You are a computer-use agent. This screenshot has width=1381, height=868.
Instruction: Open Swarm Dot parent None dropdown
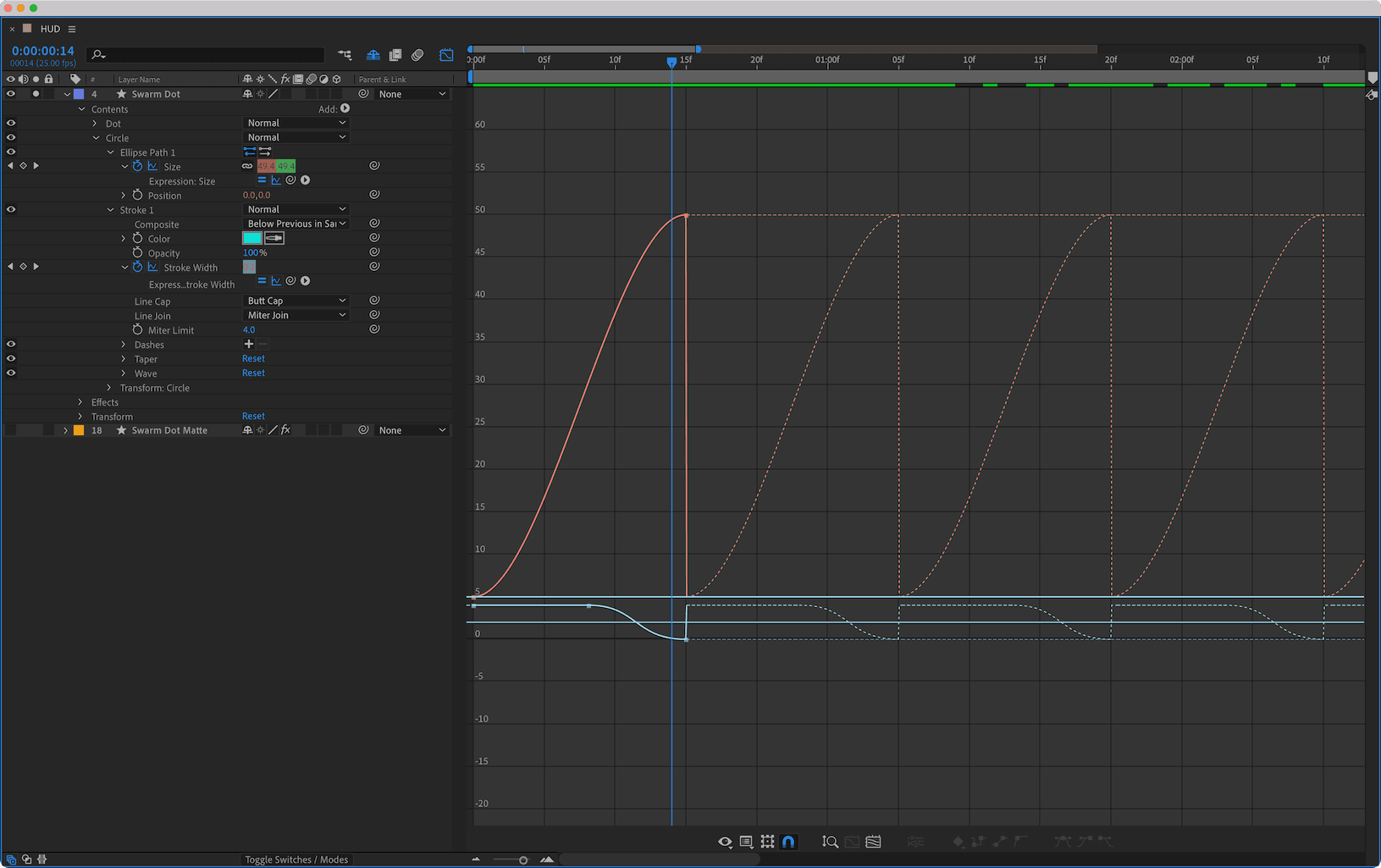[x=412, y=94]
